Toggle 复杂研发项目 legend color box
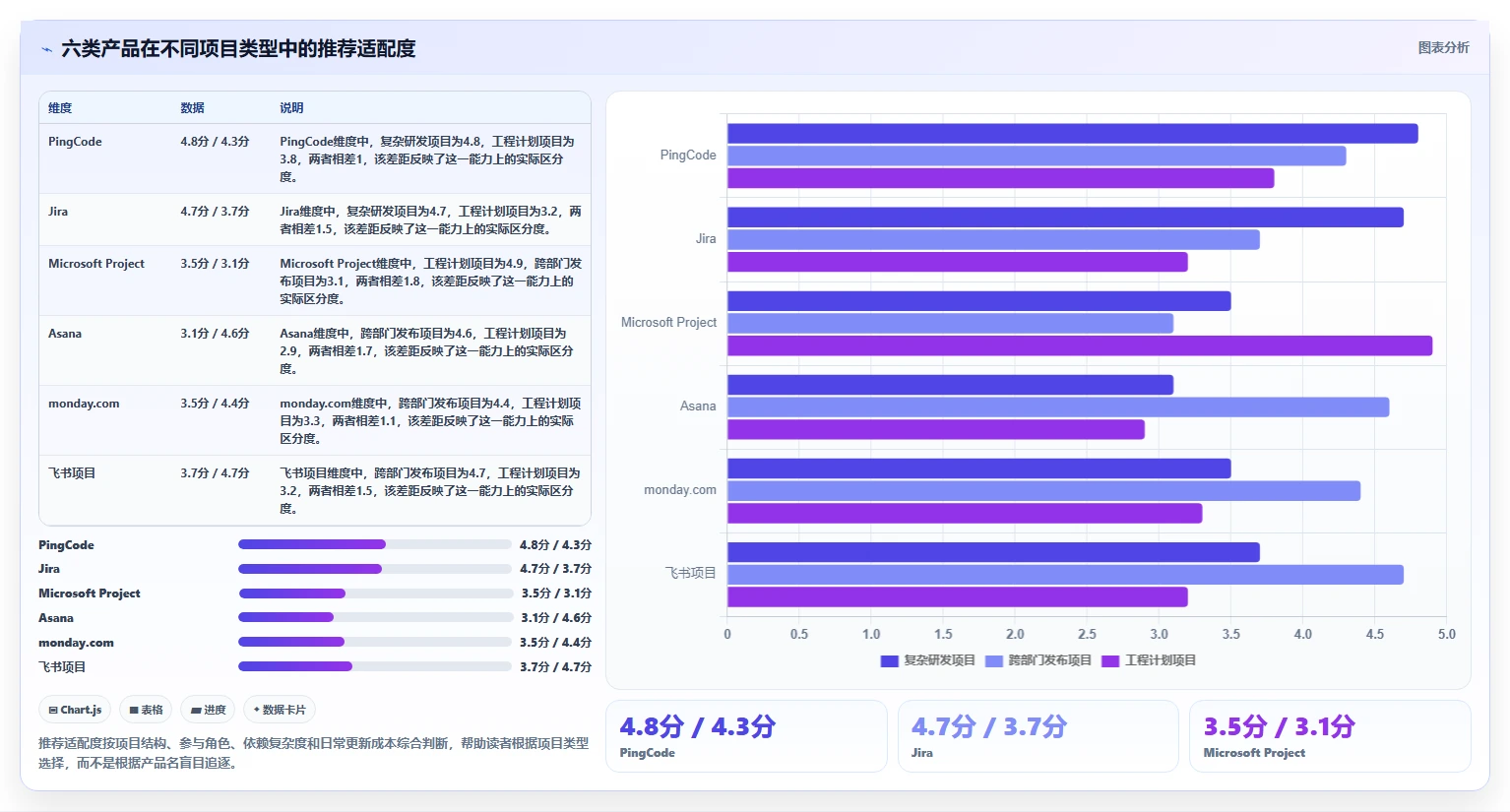Image resolution: width=1510 pixels, height=812 pixels. click(890, 661)
